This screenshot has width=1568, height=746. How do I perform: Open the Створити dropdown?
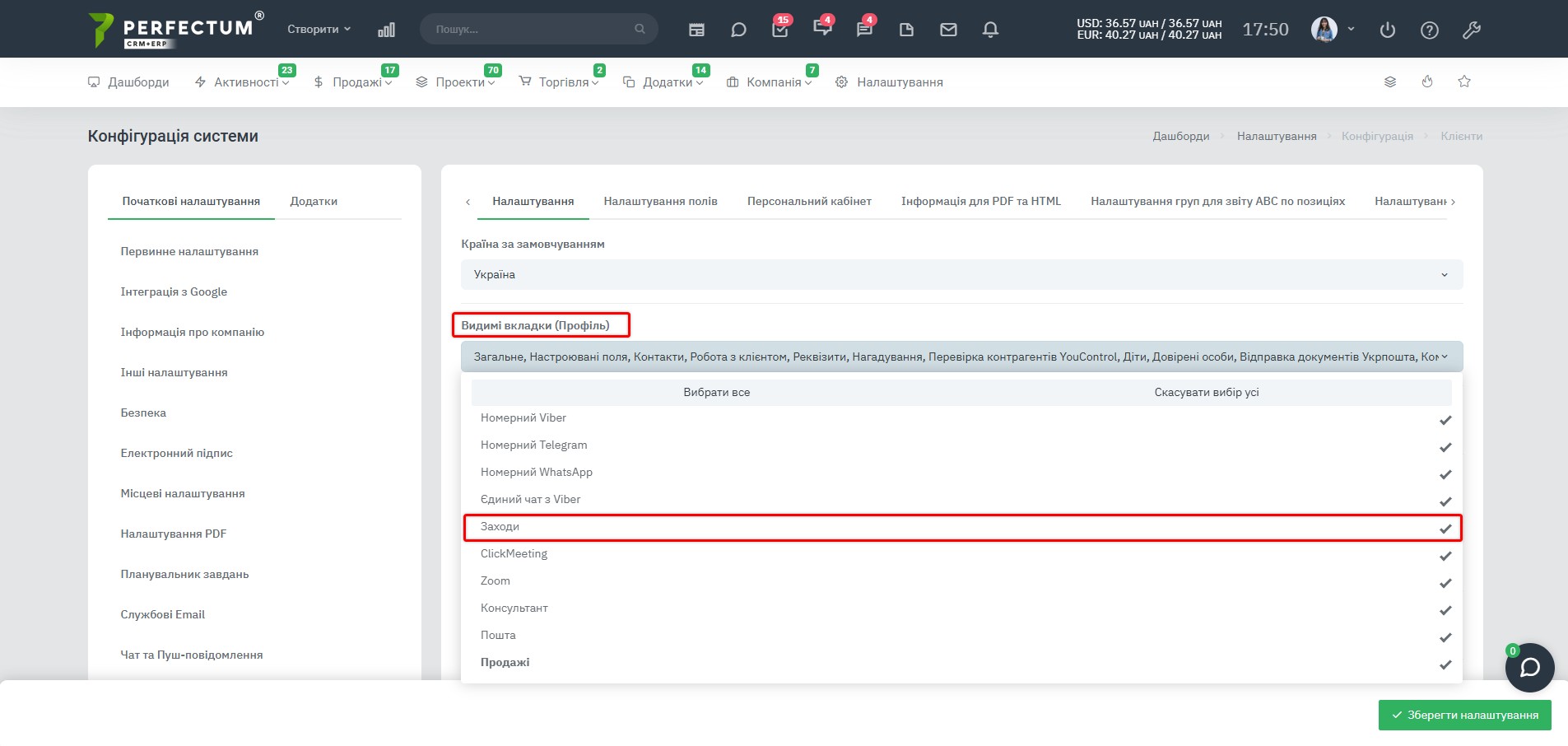tap(319, 29)
